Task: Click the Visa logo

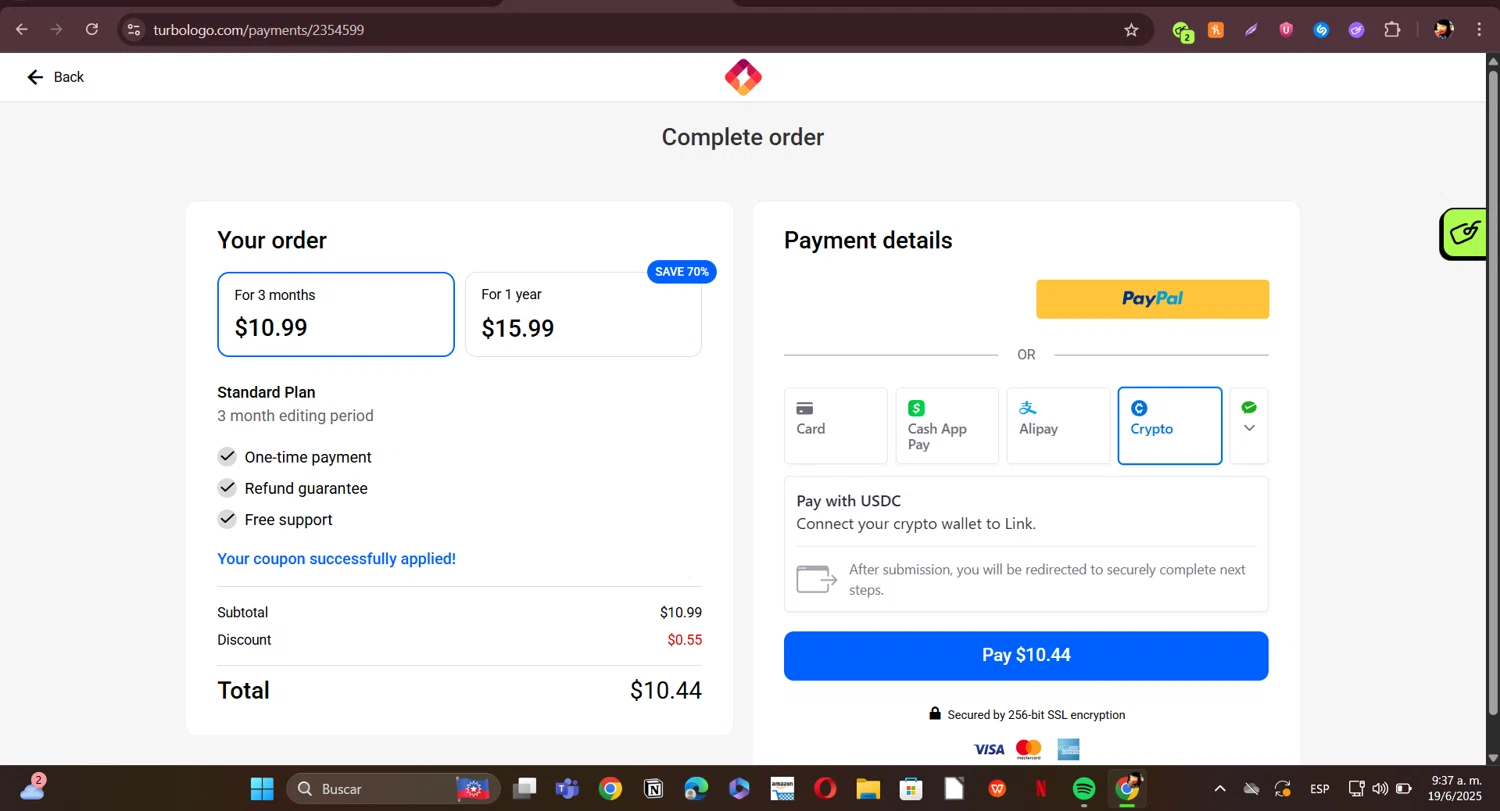Action: click(989, 750)
